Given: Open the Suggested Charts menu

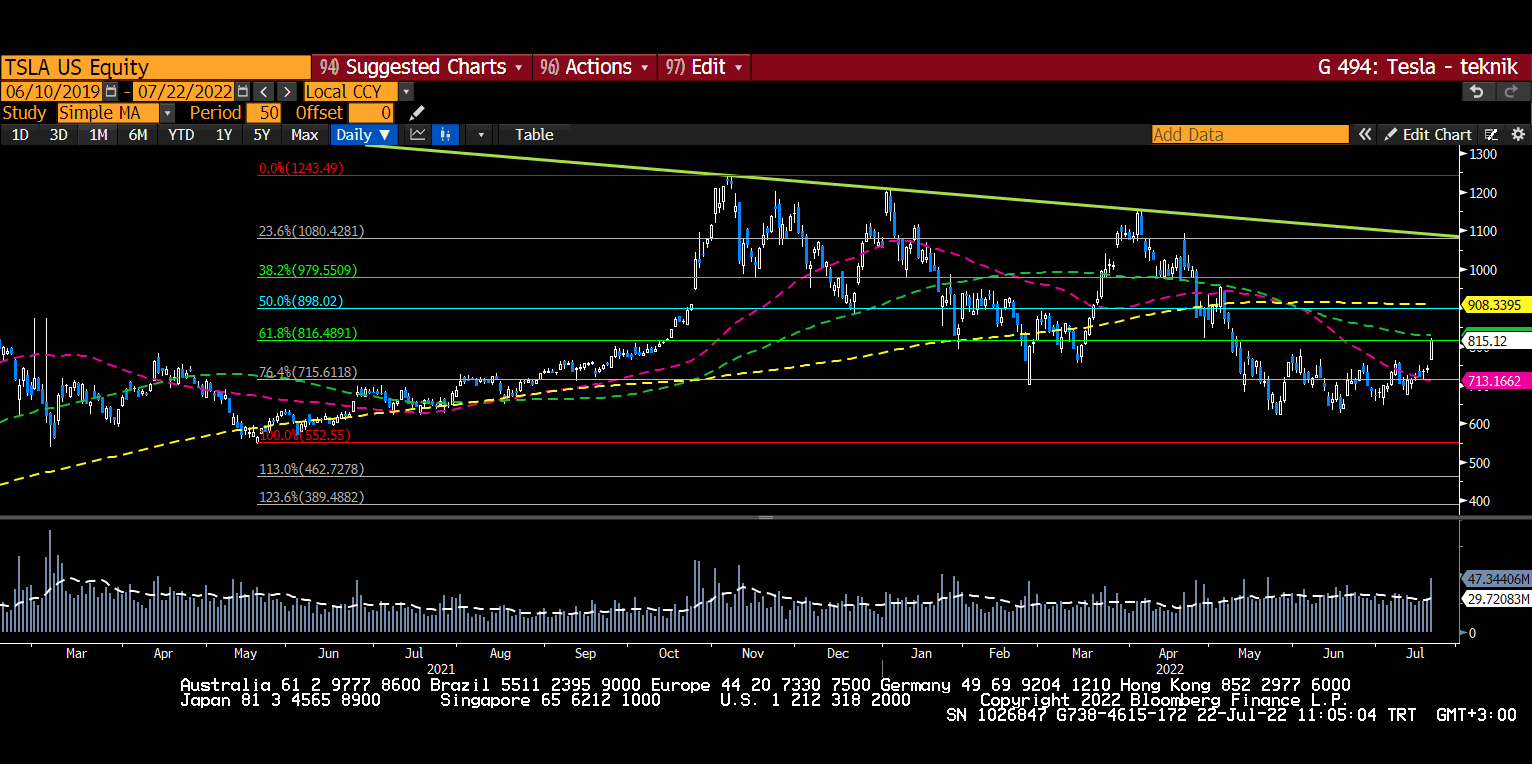Looking at the screenshot, I should pos(422,67).
